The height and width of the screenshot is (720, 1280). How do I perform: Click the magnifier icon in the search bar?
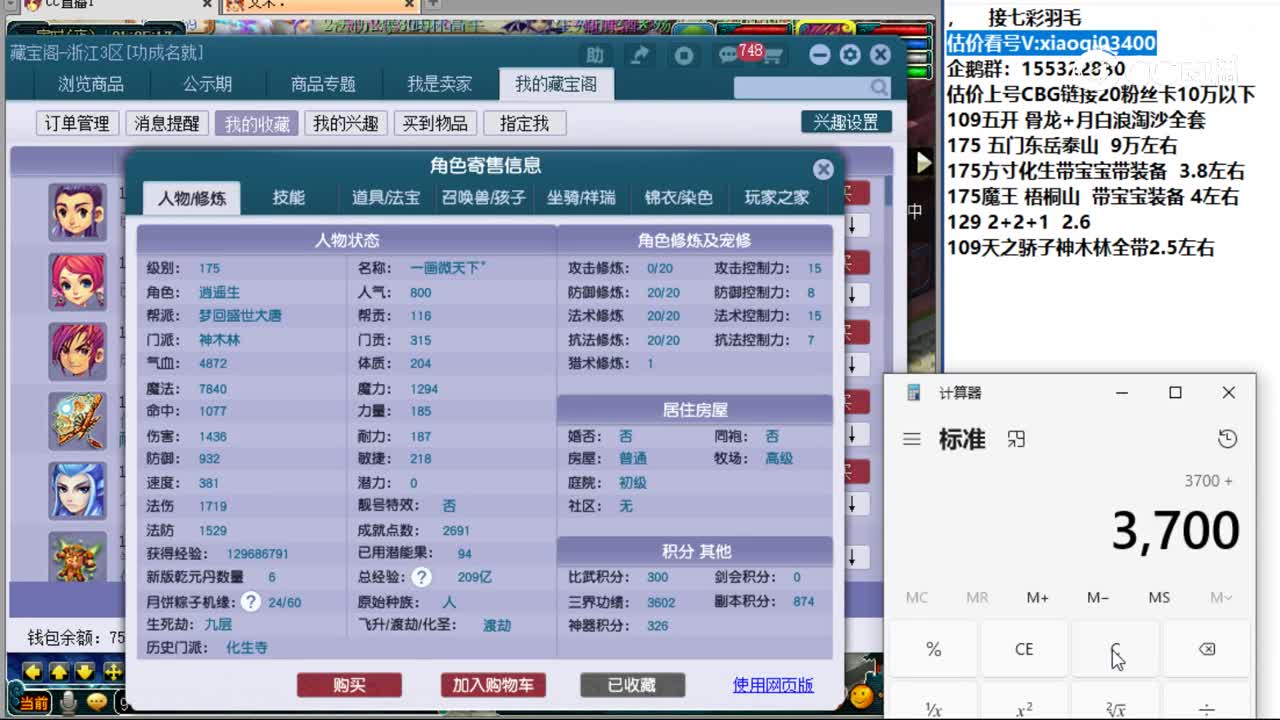878,89
